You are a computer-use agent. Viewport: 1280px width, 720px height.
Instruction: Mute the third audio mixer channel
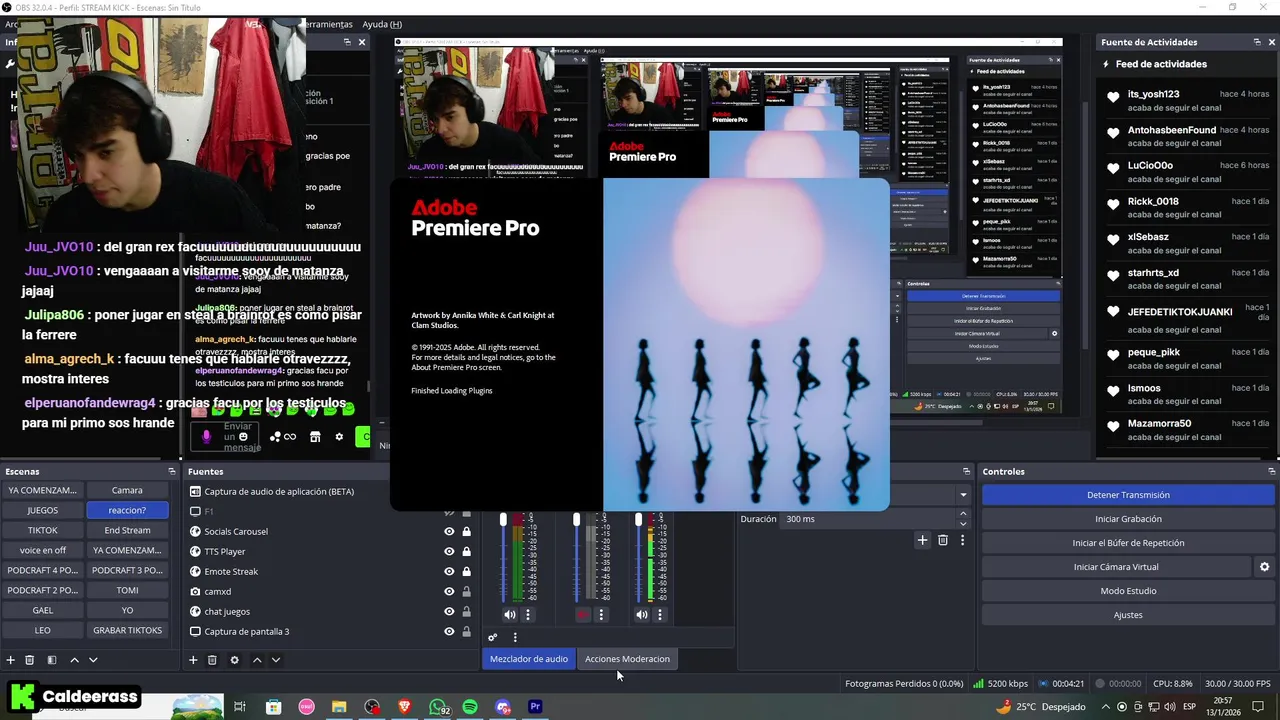pyautogui.click(x=642, y=615)
